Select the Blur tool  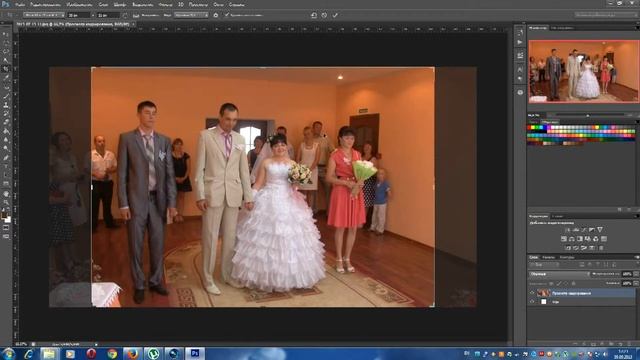pos(6,140)
